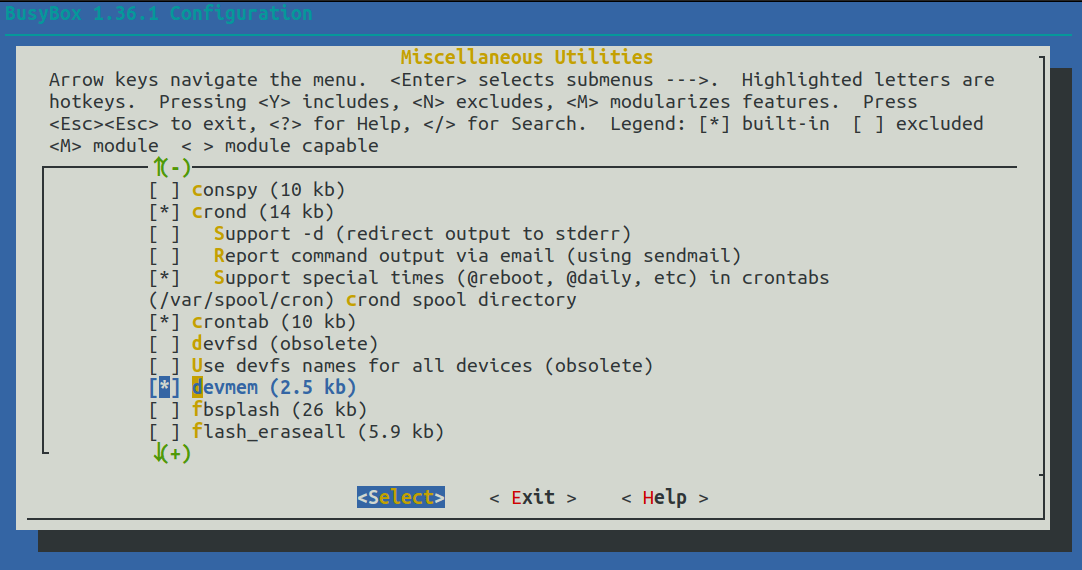Click the green scroll-up arrow indicator
1082x570 pixels.
(x=171, y=167)
